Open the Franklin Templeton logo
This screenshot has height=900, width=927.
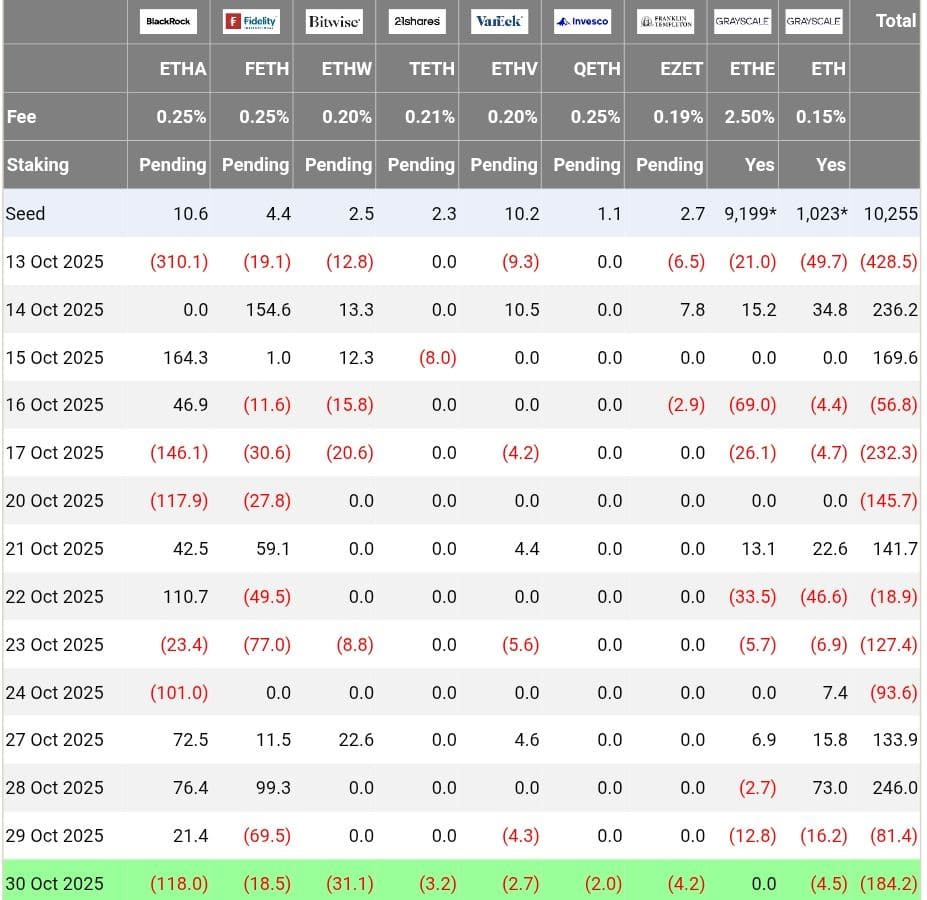coord(665,21)
